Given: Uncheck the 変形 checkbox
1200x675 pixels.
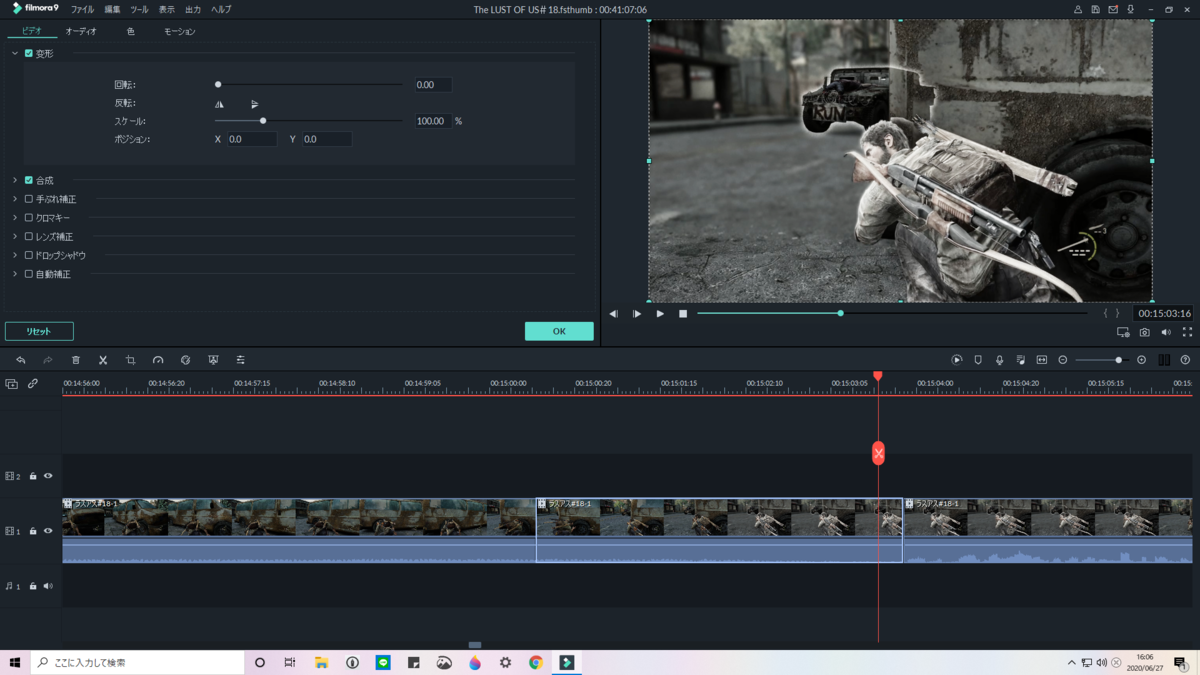Looking at the screenshot, I should click(x=28, y=53).
